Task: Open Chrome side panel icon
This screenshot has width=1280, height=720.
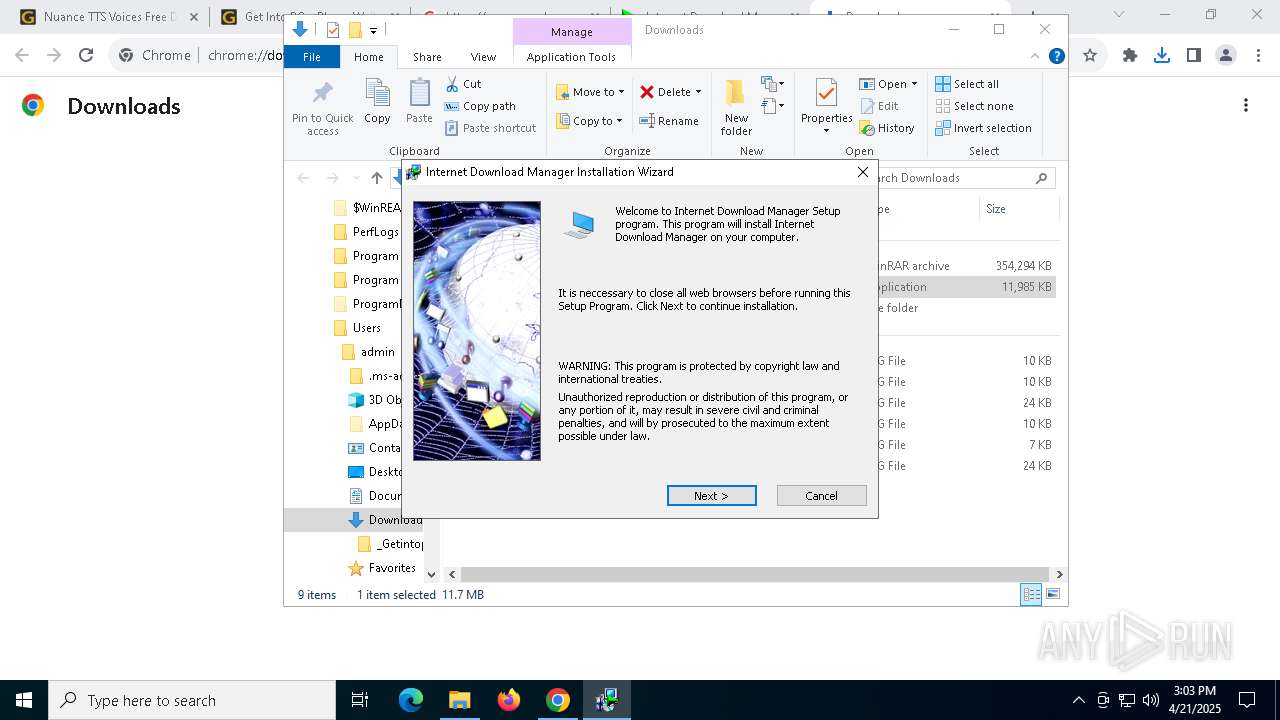Action: [x=1194, y=55]
